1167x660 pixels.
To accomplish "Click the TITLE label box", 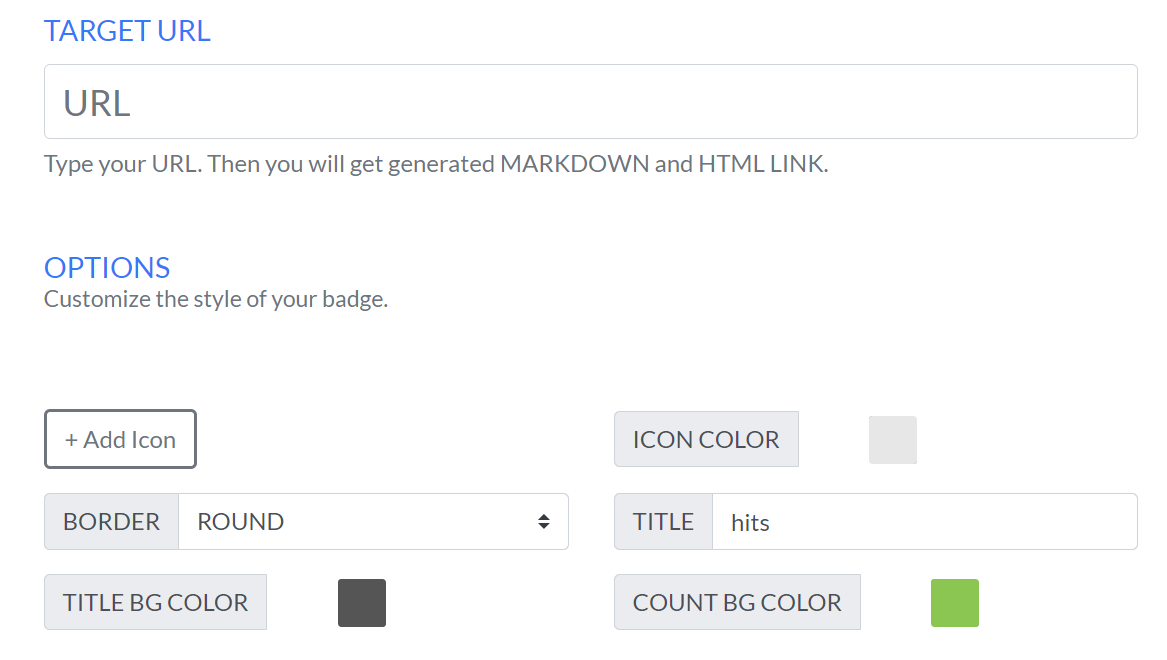I will click(x=663, y=522).
